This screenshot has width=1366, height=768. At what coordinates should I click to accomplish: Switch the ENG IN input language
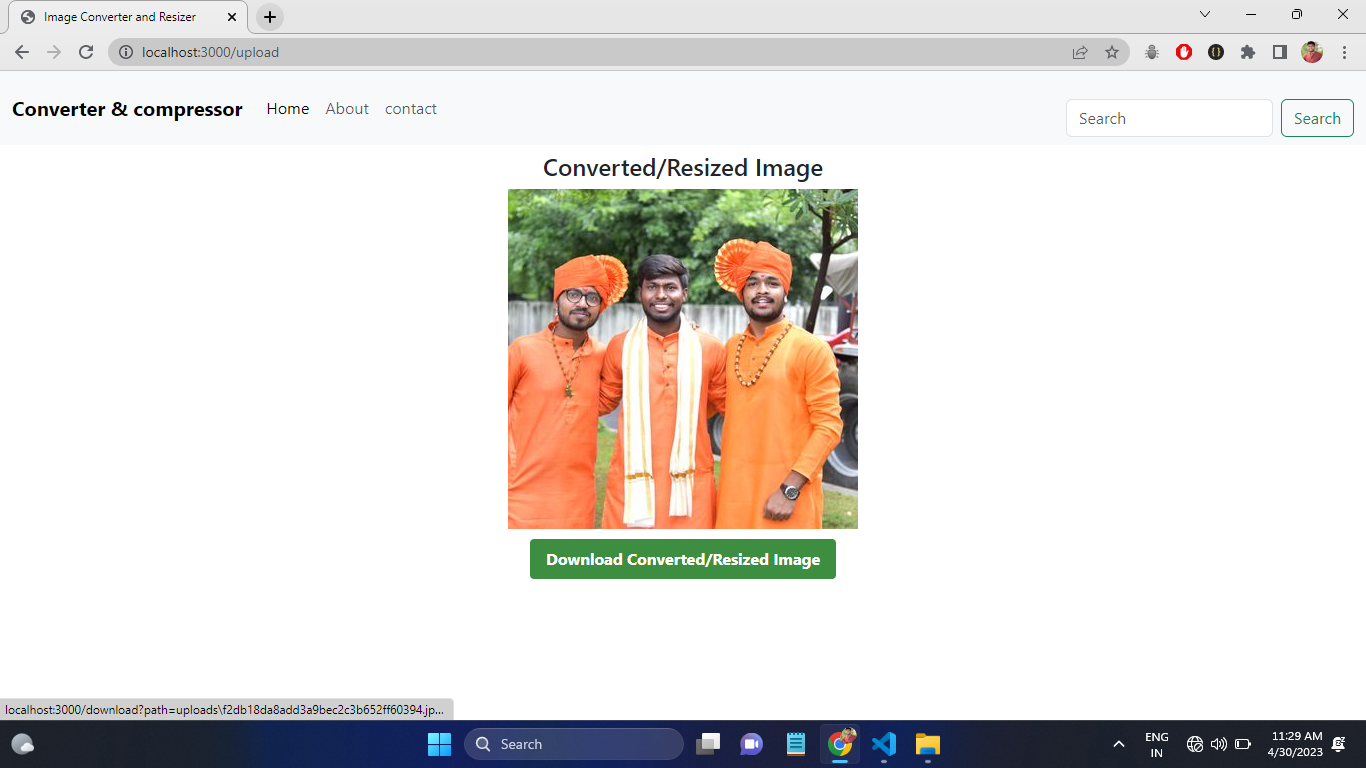click(1157, 744)
